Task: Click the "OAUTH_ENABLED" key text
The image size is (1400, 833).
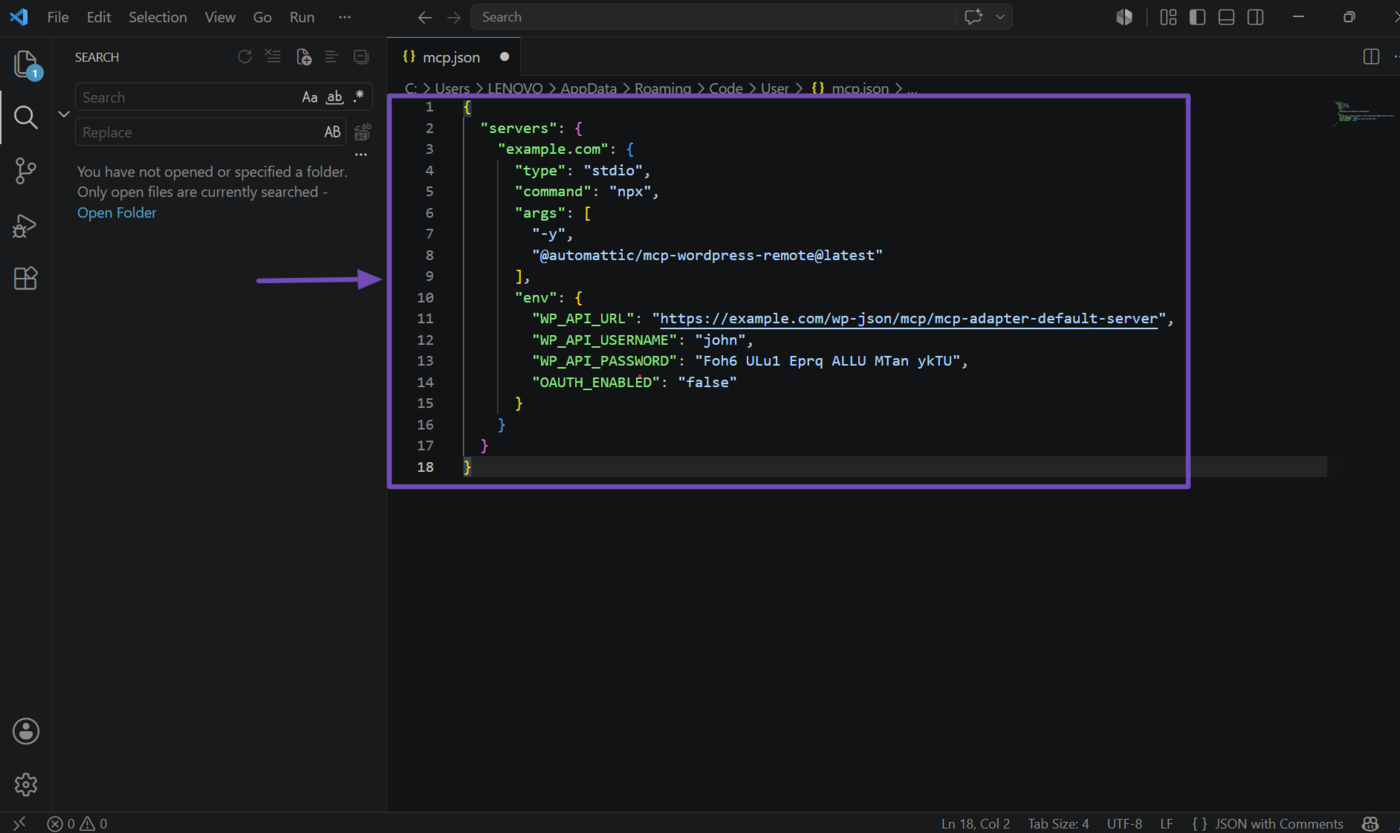Action: click(x=596, y=382)
